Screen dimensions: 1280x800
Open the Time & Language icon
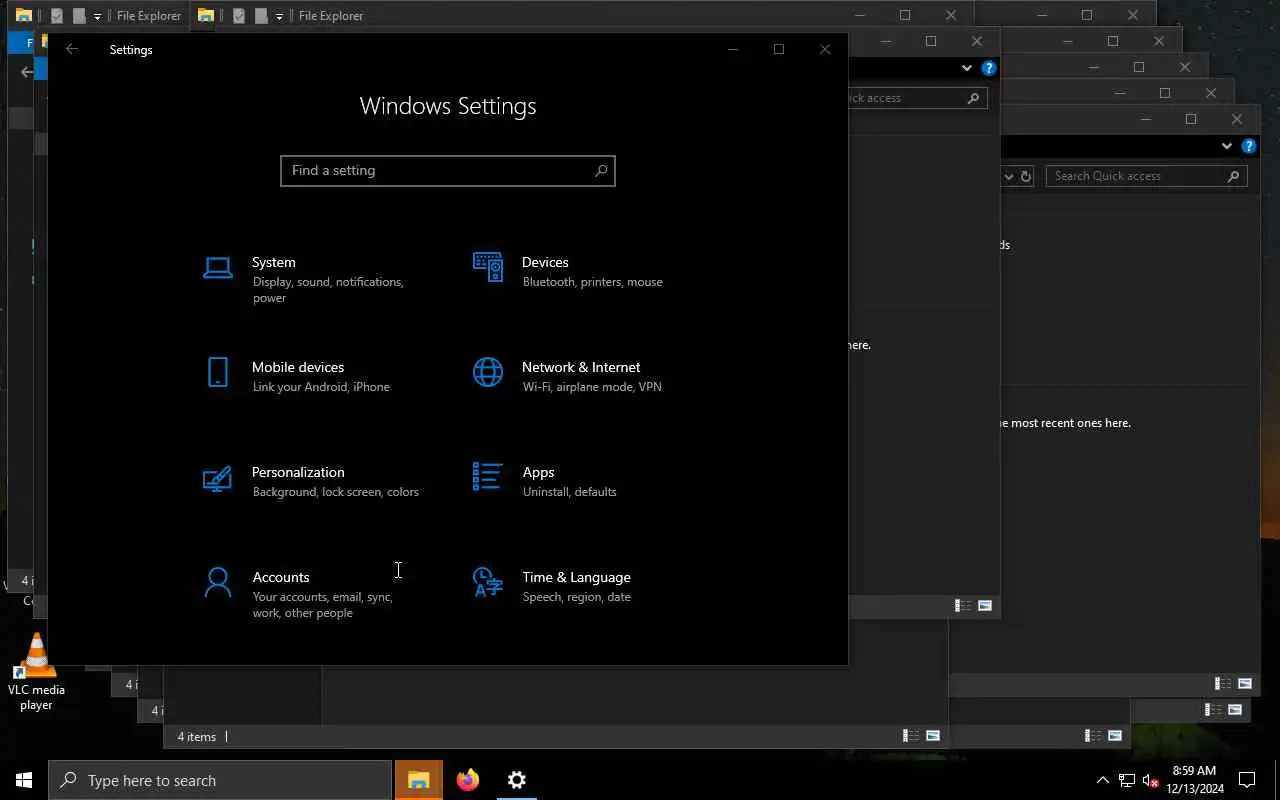pyautogui.click(x=488, y=582)
